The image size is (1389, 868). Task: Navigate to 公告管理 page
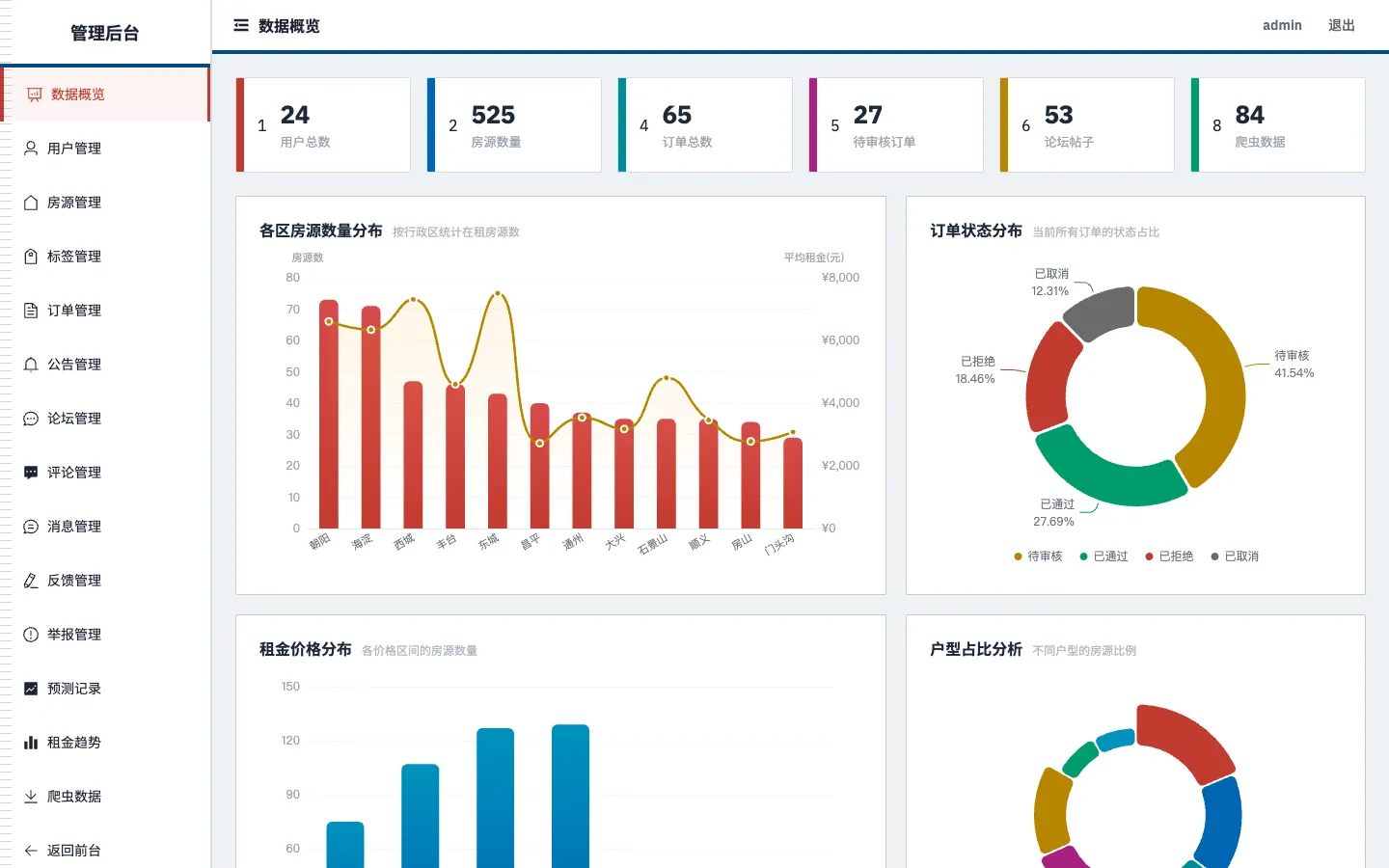pos(105,365)
